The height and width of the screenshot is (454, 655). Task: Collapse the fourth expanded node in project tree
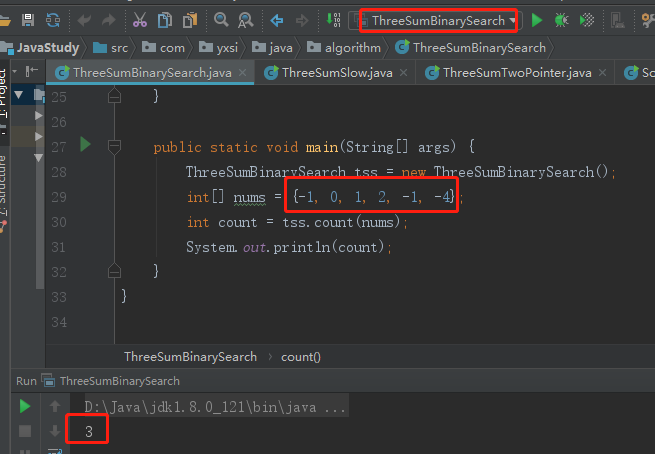click(x=38, y=157)
